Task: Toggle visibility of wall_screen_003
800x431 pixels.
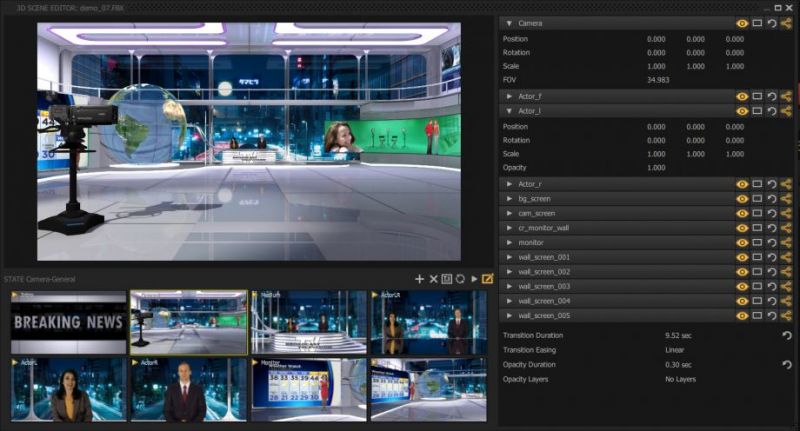Action: [x=742, y=286]
